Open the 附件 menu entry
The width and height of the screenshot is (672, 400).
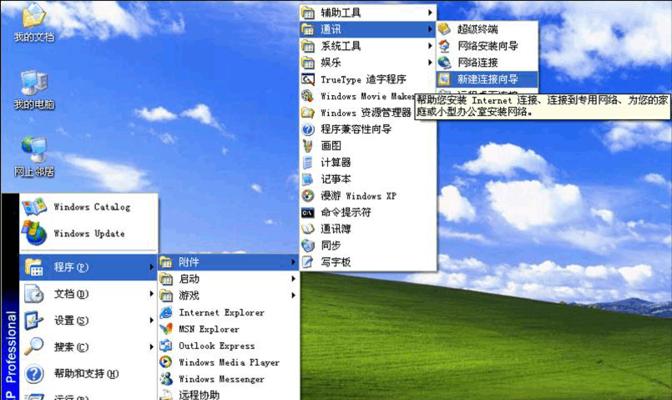[x=228, y=262]
